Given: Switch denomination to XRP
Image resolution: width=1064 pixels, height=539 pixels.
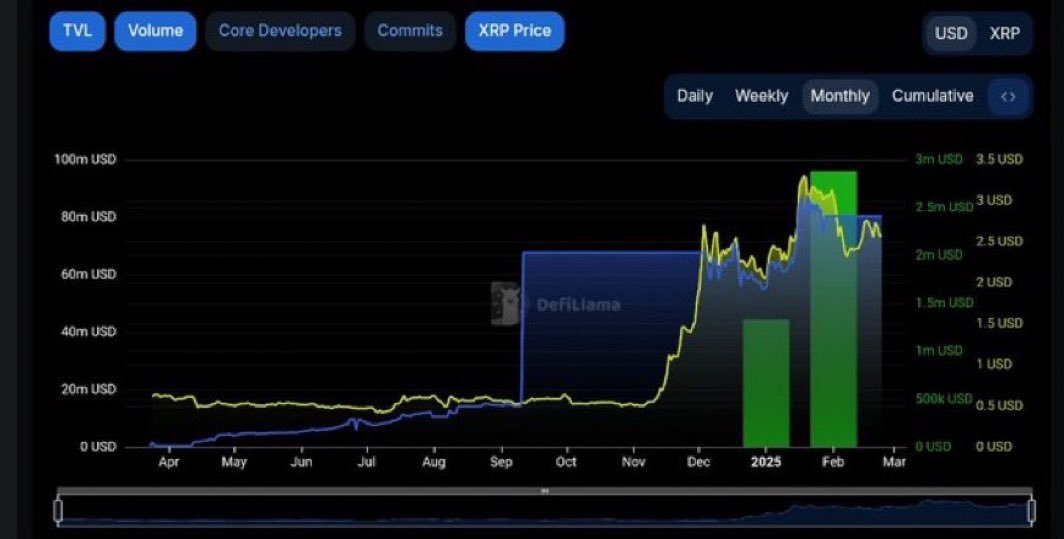Looking at the screenshot, I should point(1004,33).
